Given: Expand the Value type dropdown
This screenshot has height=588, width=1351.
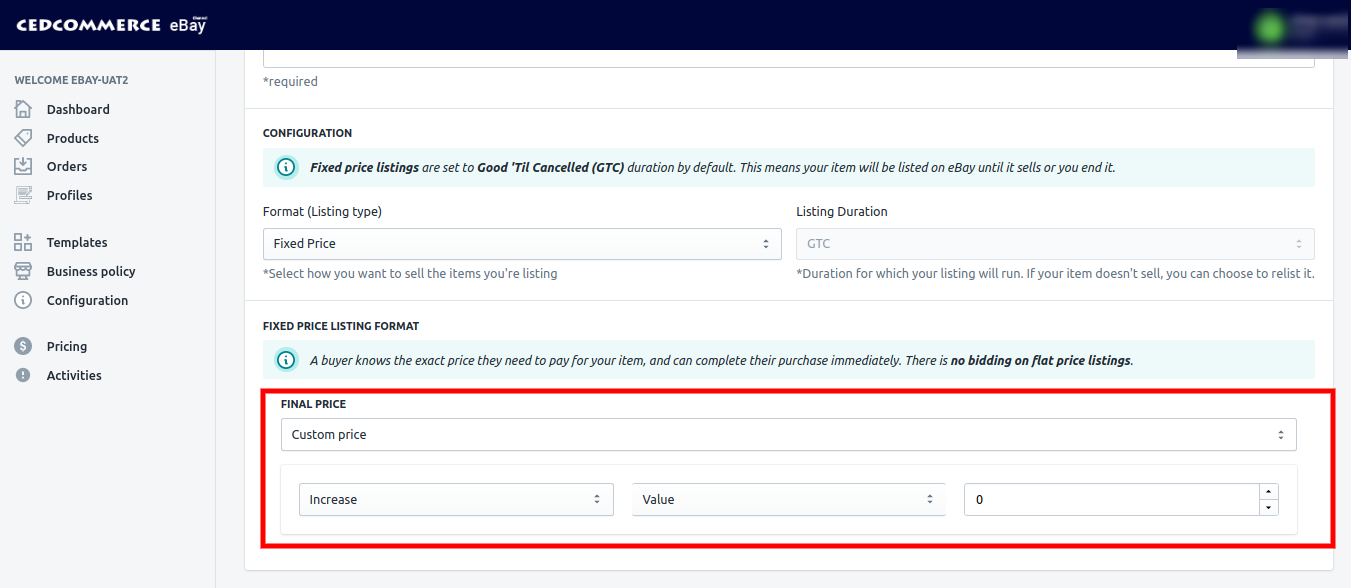Looking at the screenshot, I should [788, 500].
